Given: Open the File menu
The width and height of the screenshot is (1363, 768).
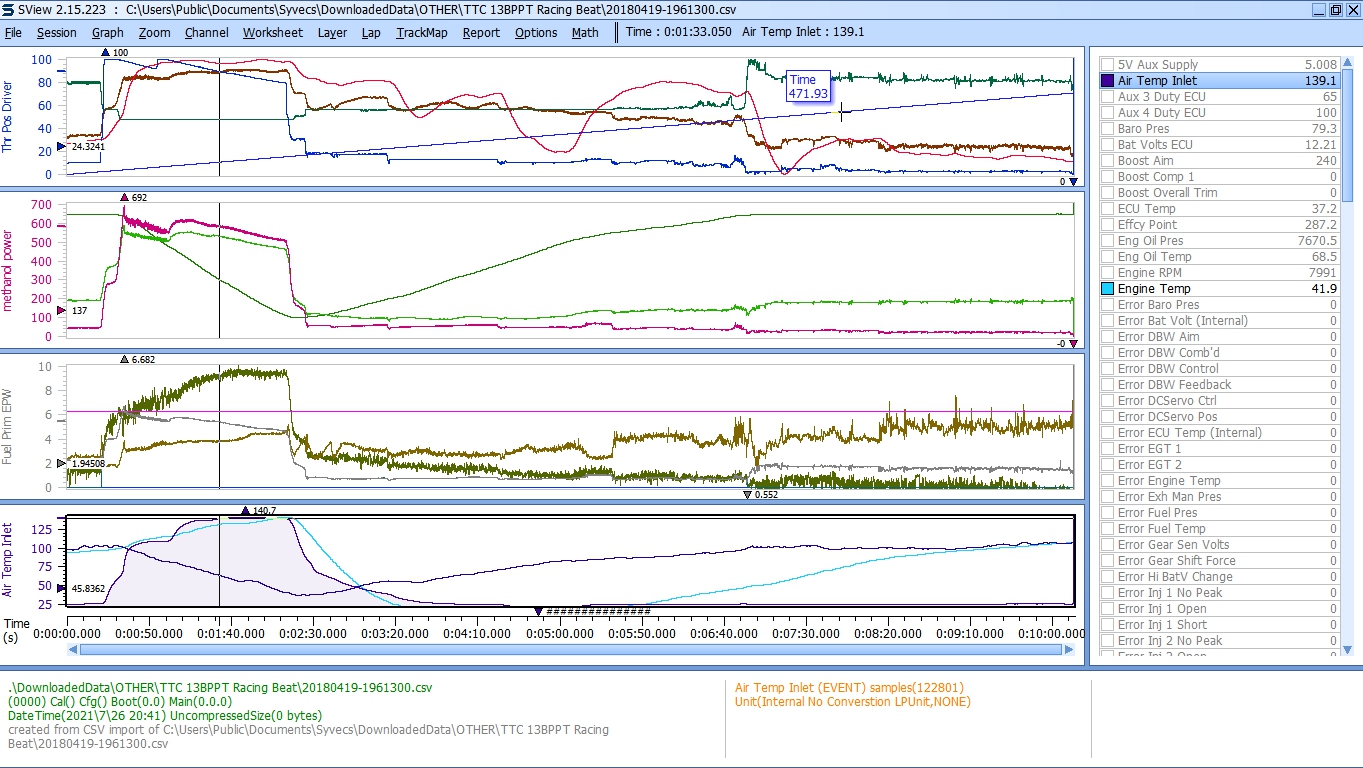Looking at the screenshot, I should click(13, 32).
